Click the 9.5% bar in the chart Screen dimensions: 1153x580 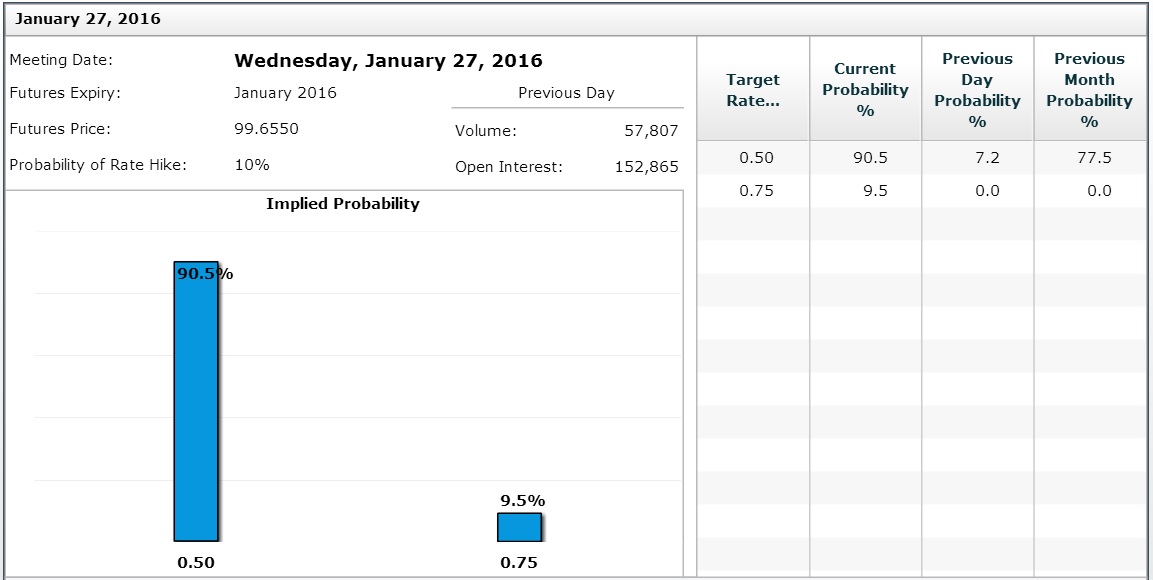[519, 527]
